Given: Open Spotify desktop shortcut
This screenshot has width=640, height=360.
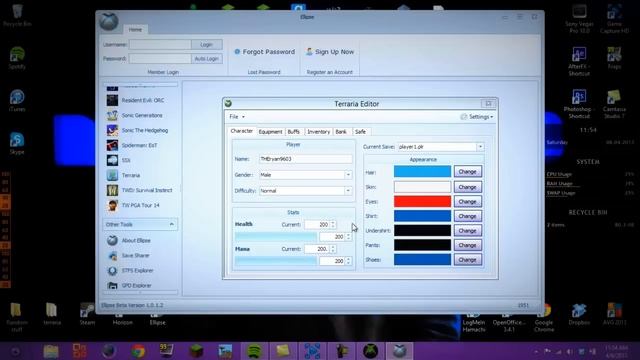Looking at the screenshot, I should (x=17, y=54).
